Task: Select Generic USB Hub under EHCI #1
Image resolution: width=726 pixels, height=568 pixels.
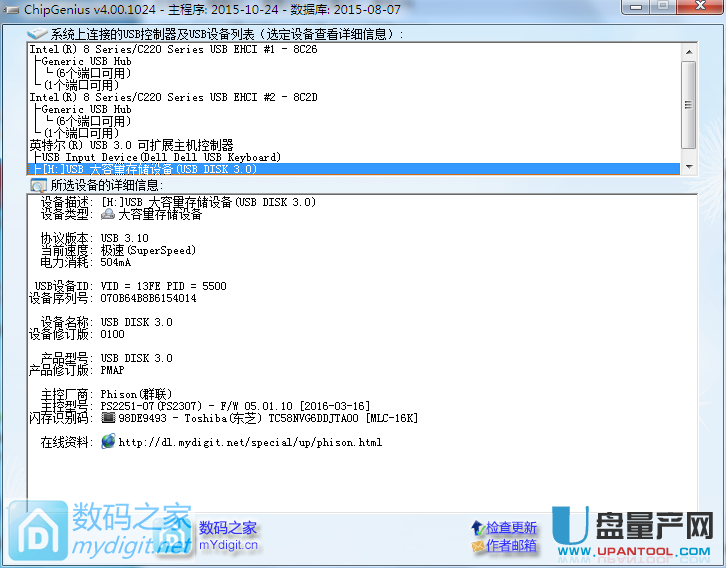Action: click(x=87, y=61)
